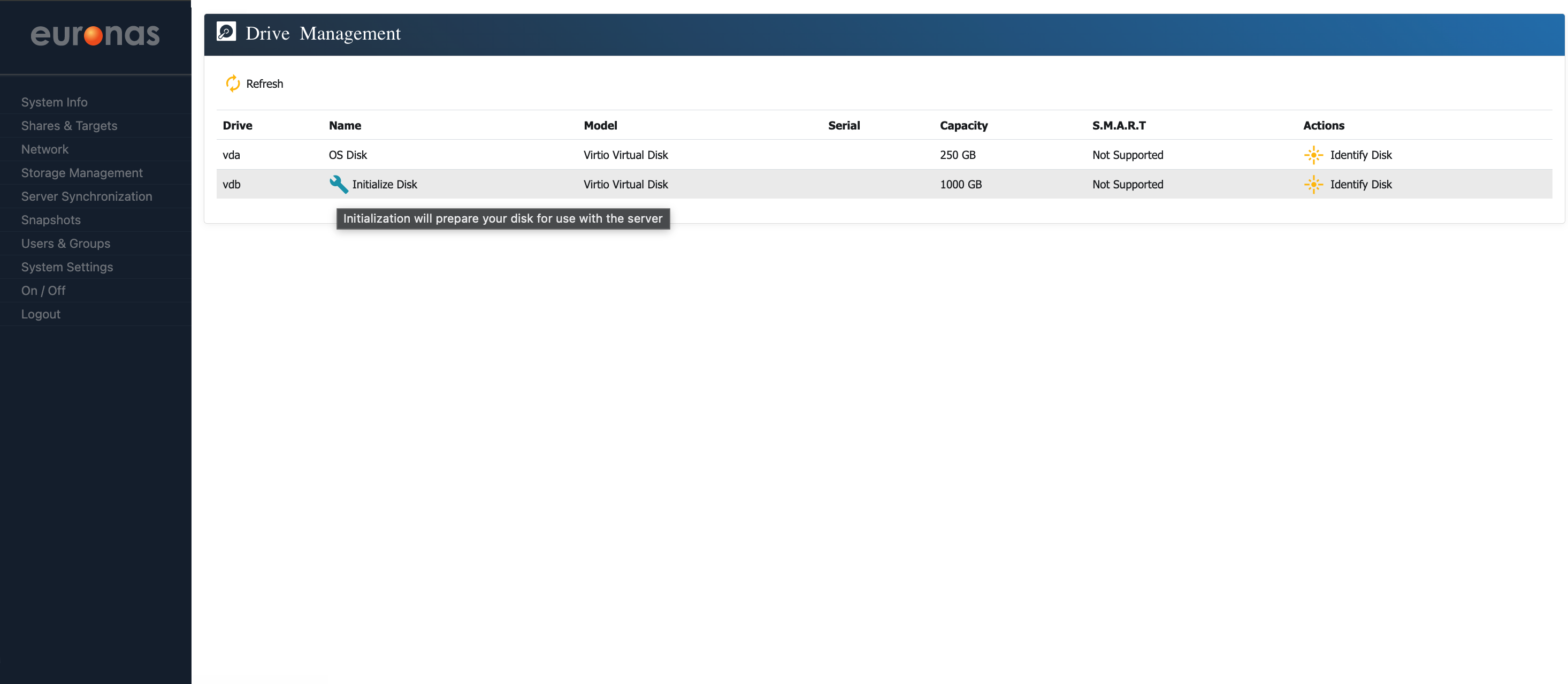Go to Network section
The width and height of the screenshot is (1568, 684).
(x=44, y=149)
